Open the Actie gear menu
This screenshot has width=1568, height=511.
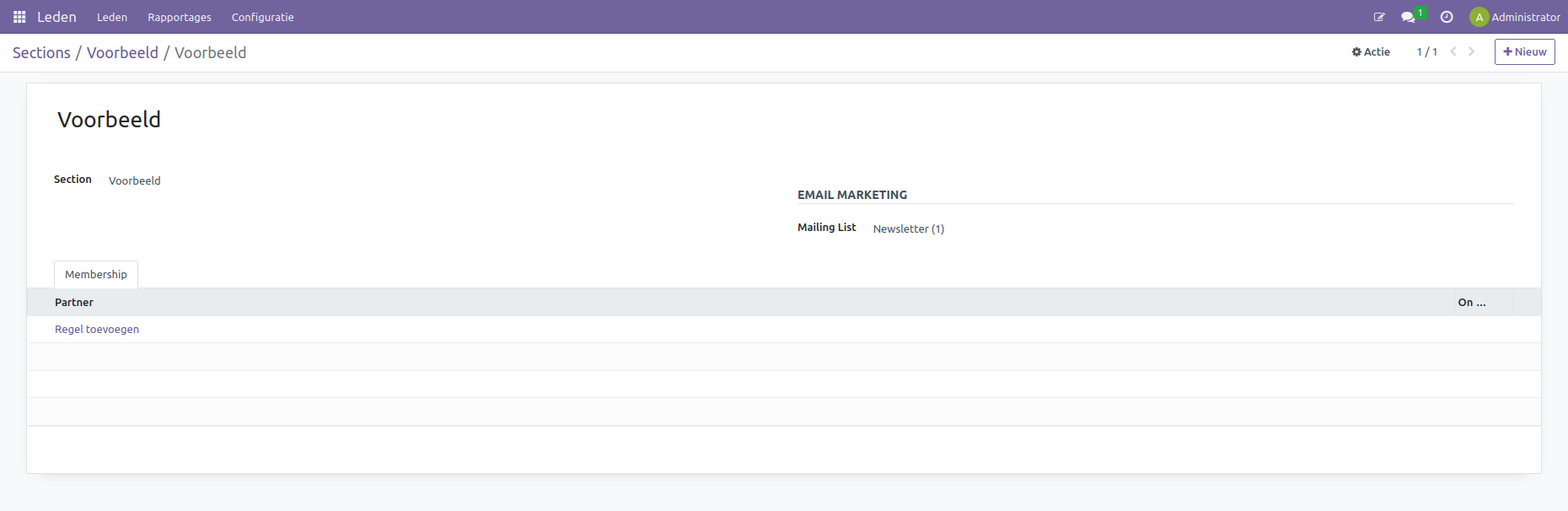tap(1371, 52)
